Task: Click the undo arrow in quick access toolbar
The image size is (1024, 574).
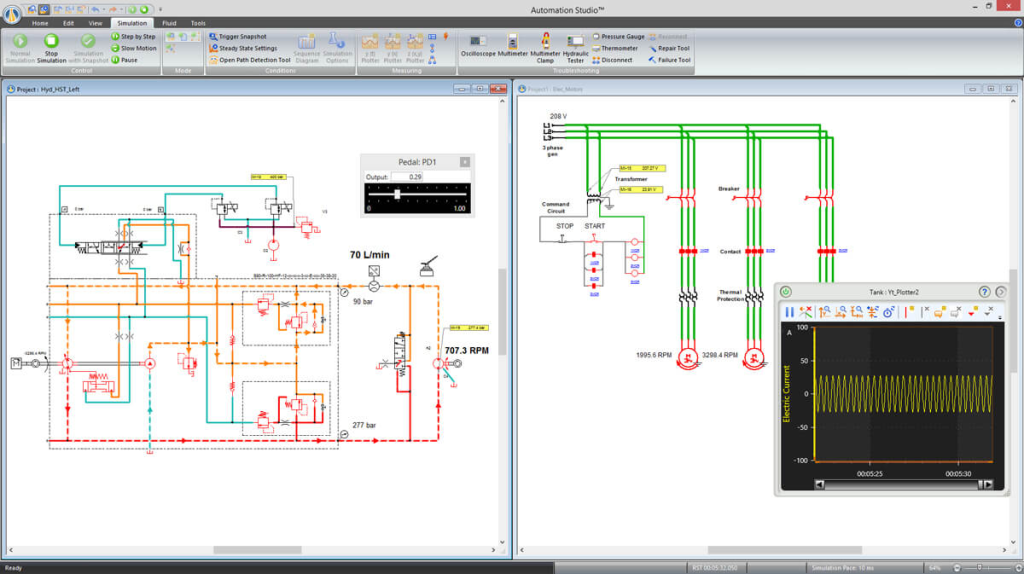Action: tap(95, 10)
